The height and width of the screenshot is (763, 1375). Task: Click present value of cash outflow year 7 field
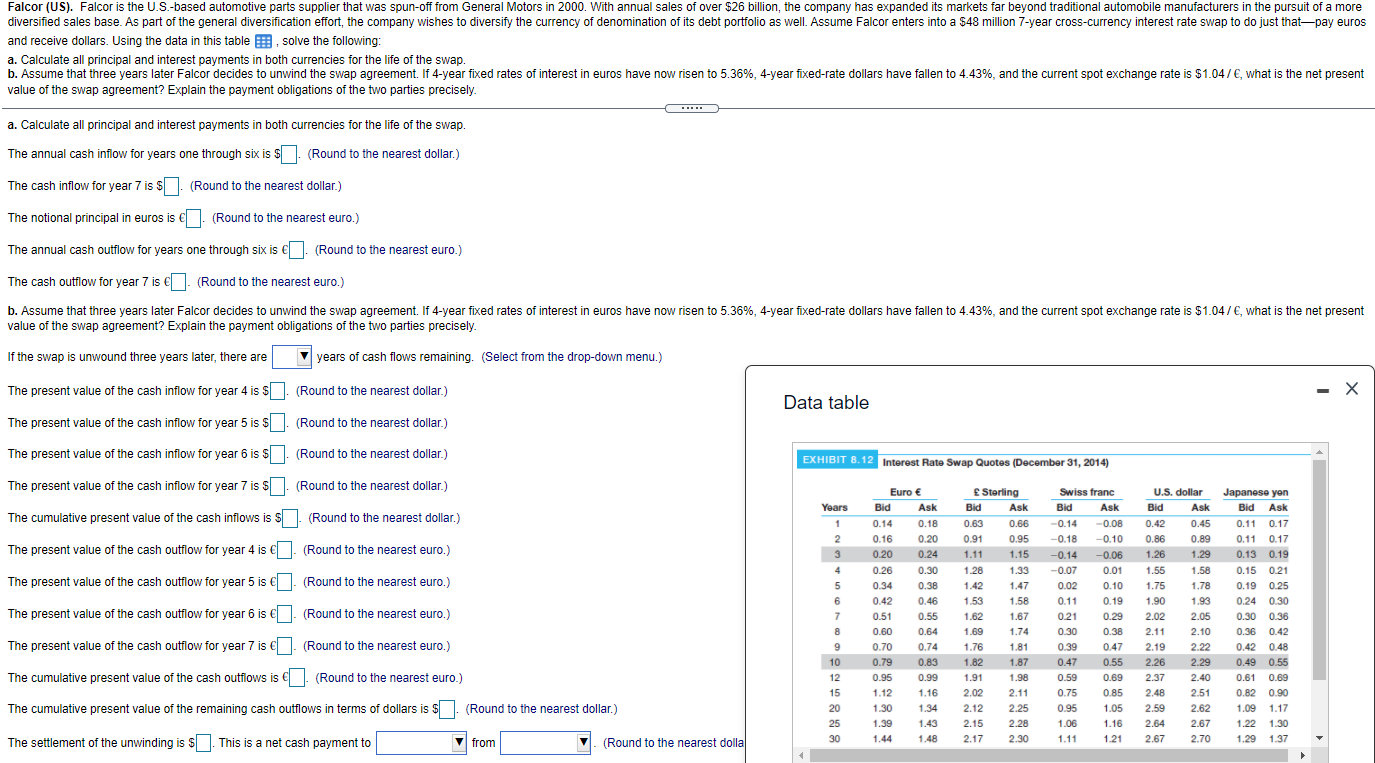pyautogui.click(x=285, y=646)
